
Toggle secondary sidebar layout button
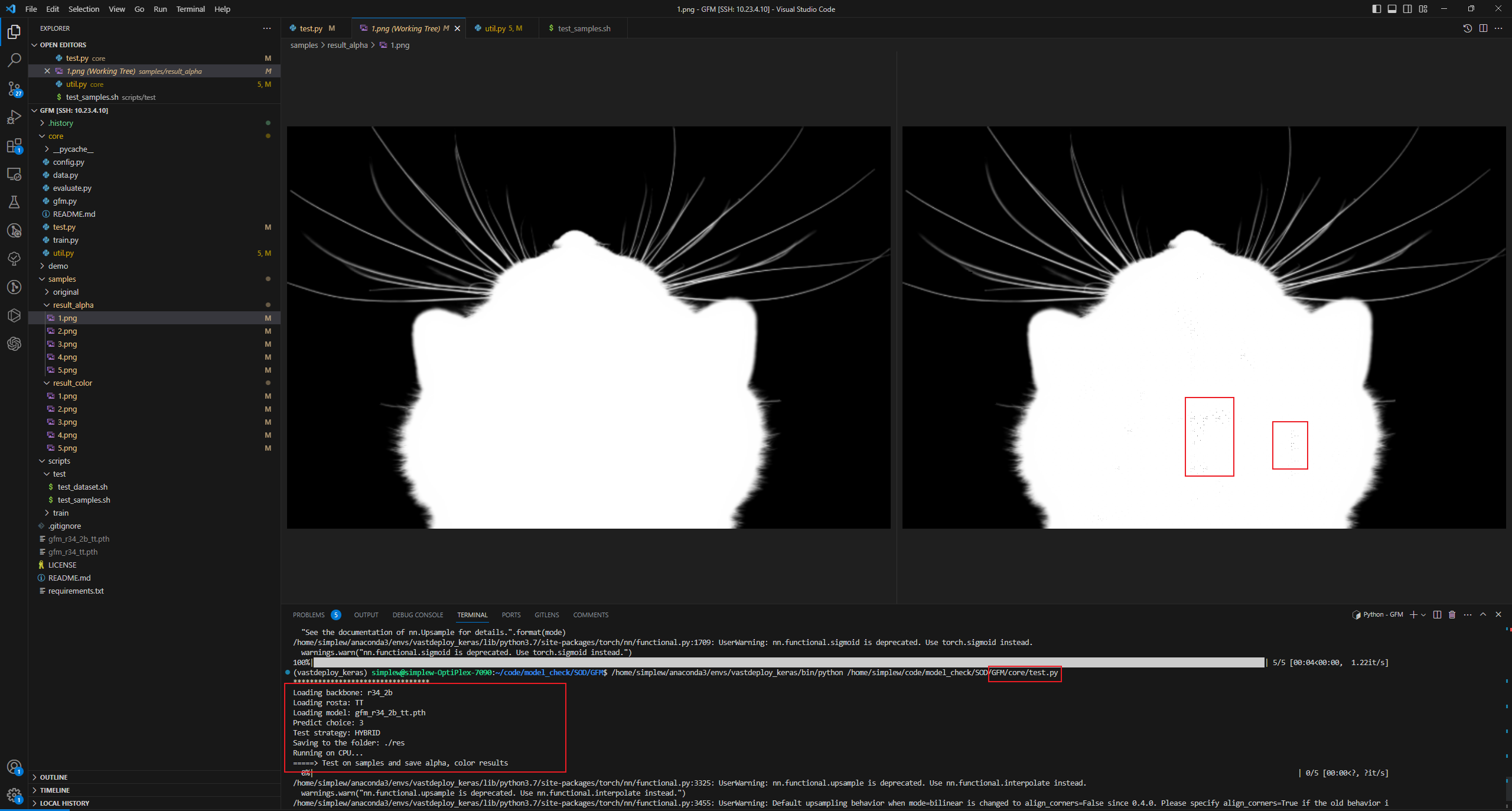1407,9
